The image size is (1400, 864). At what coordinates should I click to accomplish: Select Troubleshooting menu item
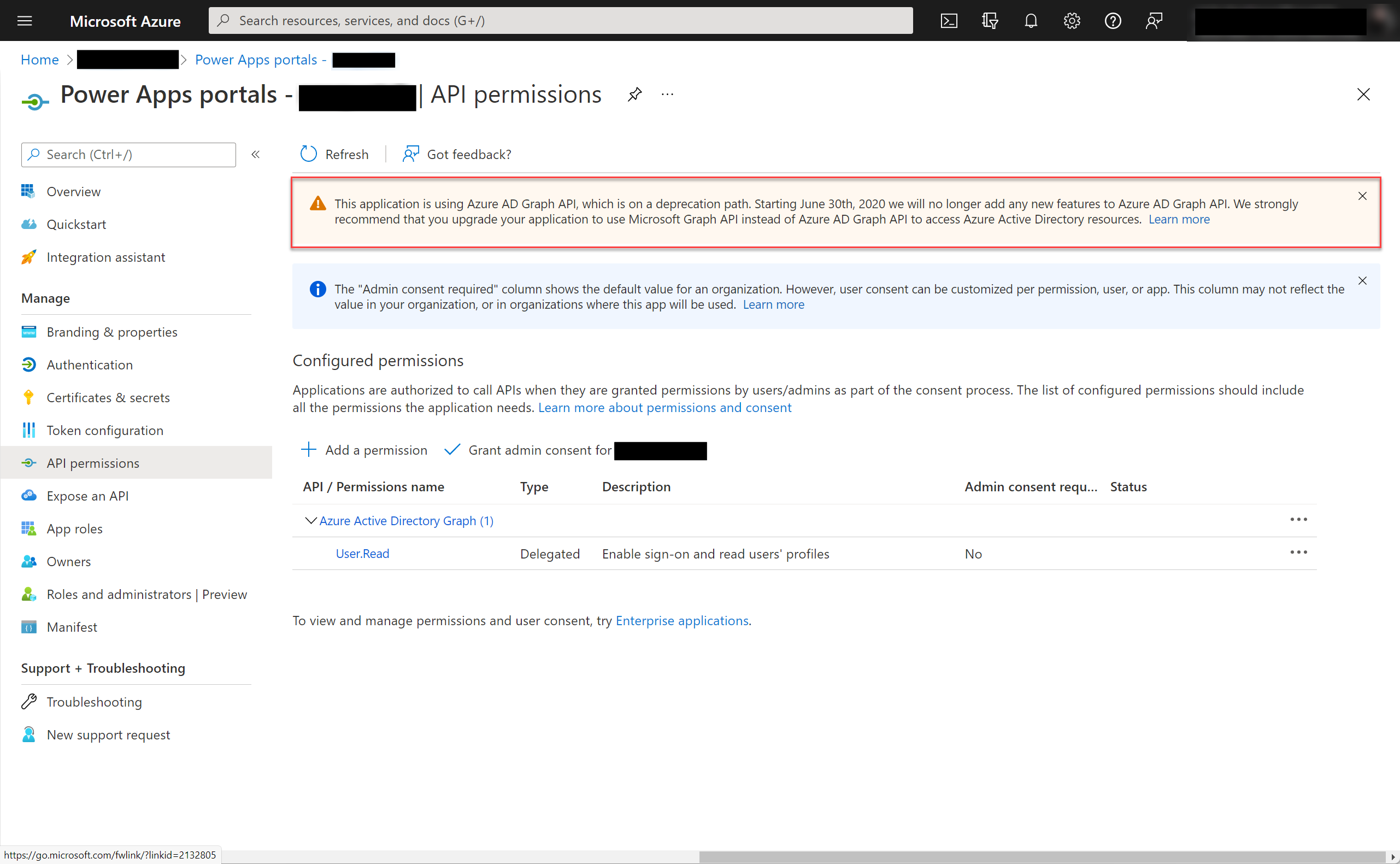[x=94, y=701]
